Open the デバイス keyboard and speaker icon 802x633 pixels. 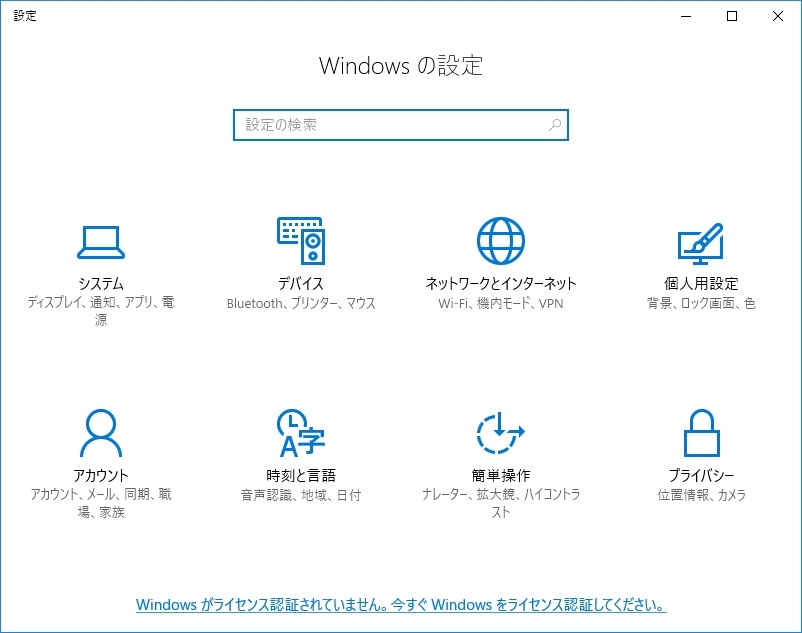tap(301, 241)
